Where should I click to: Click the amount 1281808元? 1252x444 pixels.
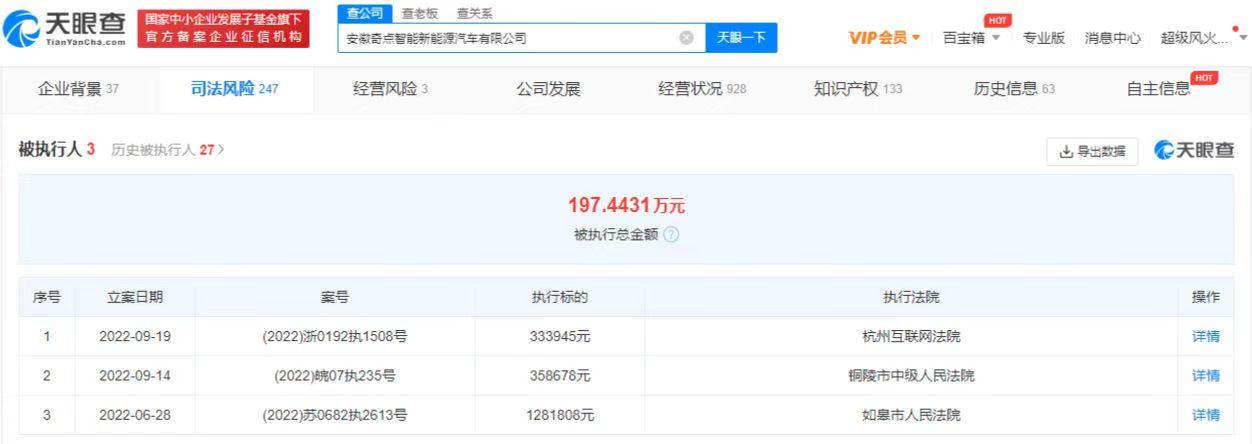tap(560, 415)
